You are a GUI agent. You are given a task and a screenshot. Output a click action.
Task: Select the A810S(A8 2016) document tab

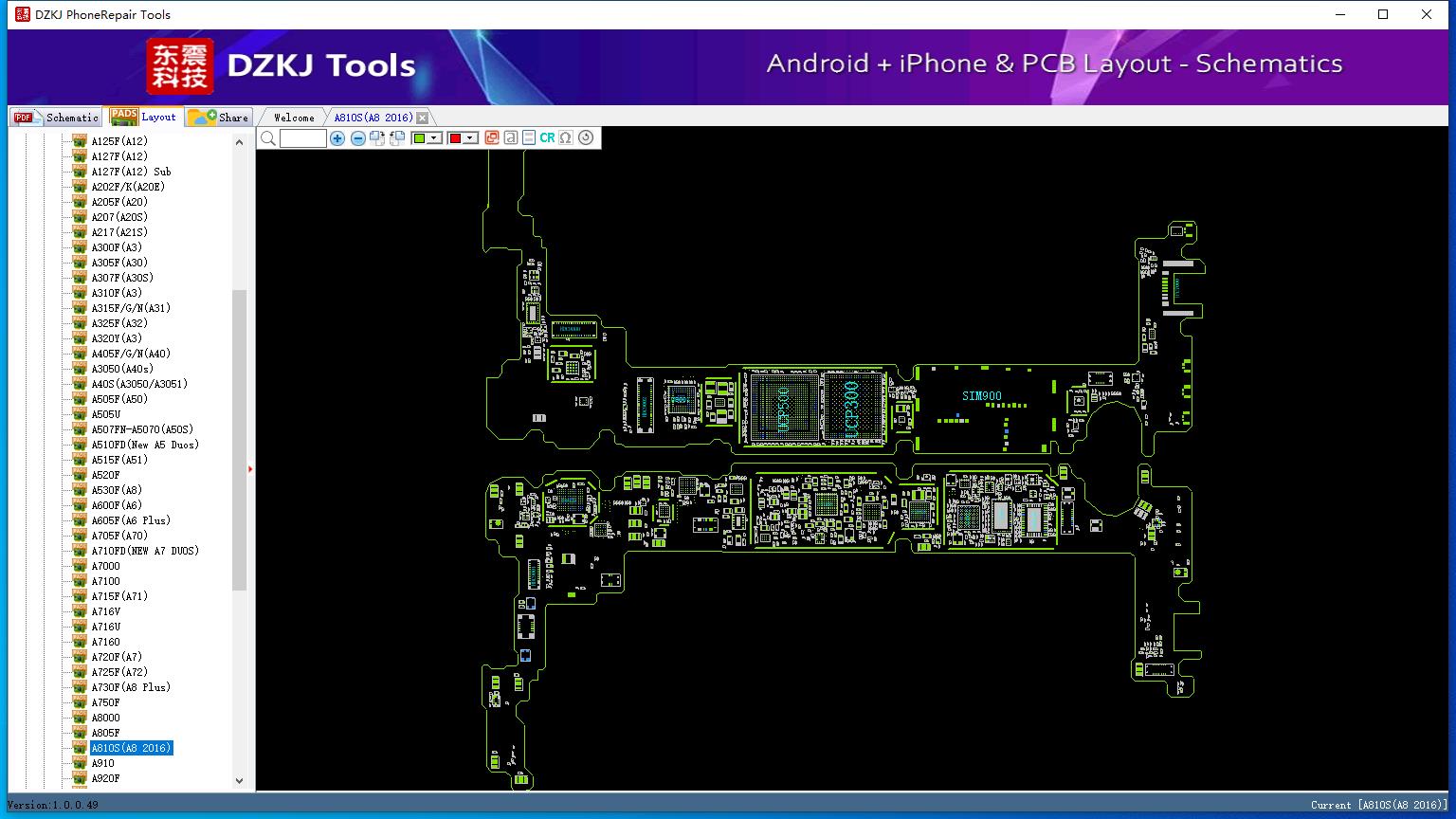[x=373, y=118]
